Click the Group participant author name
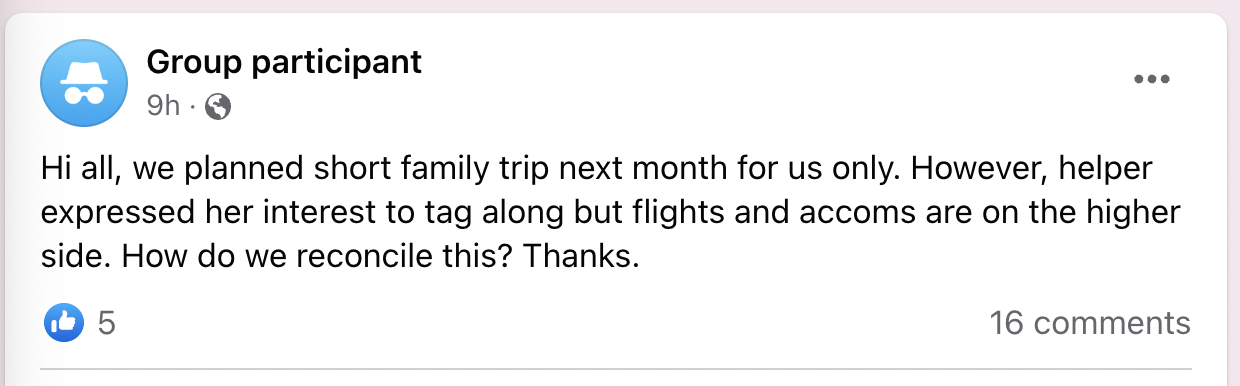This screenshot has height=386, width=1240. click(284, 63)
